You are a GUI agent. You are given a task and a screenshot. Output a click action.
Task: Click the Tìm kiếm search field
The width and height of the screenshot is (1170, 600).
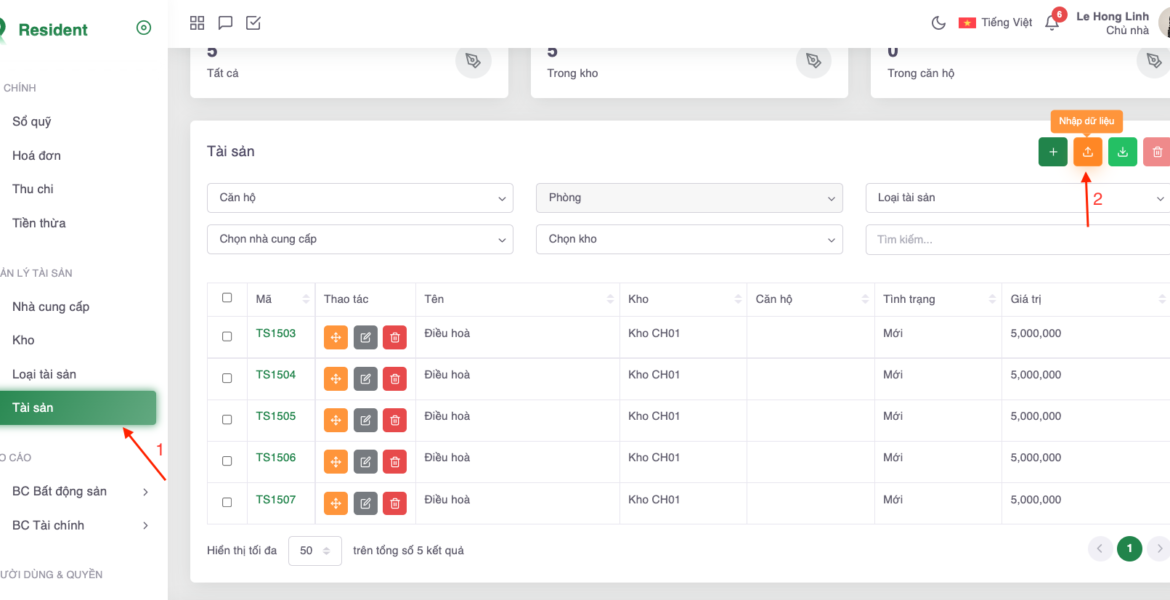[x=1015, y=239]
